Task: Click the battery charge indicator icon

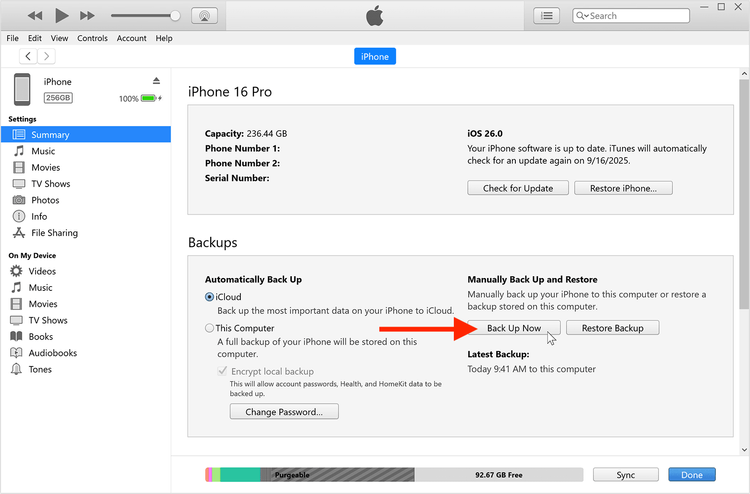Action: click(149, 99)
